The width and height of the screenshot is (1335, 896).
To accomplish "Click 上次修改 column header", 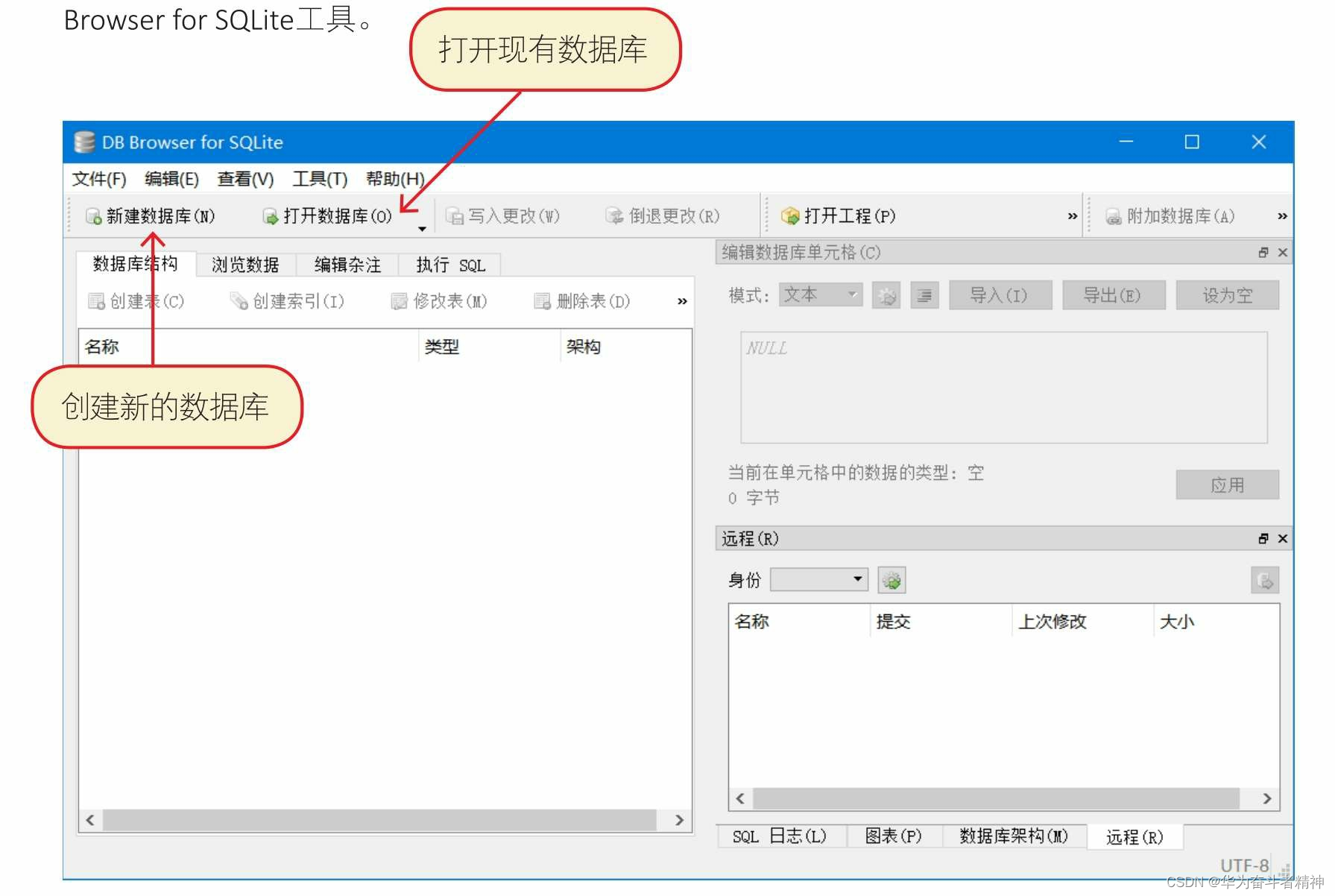I will 1082,622.
